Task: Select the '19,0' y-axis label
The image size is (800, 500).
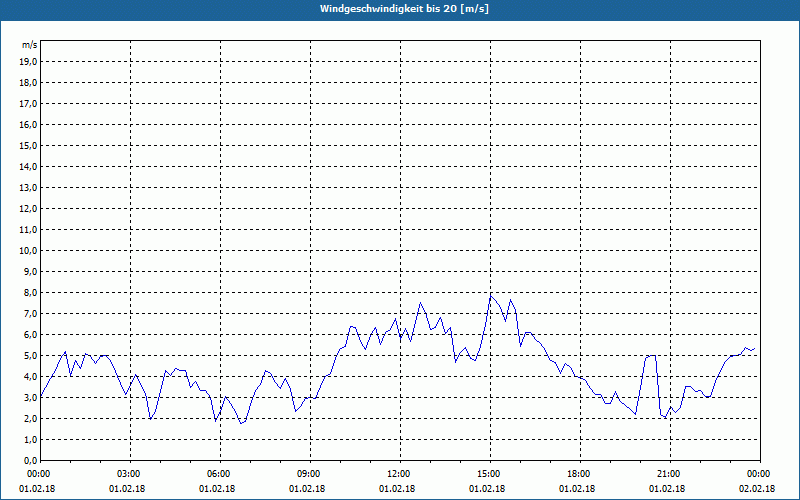Action: click(29, 62)
